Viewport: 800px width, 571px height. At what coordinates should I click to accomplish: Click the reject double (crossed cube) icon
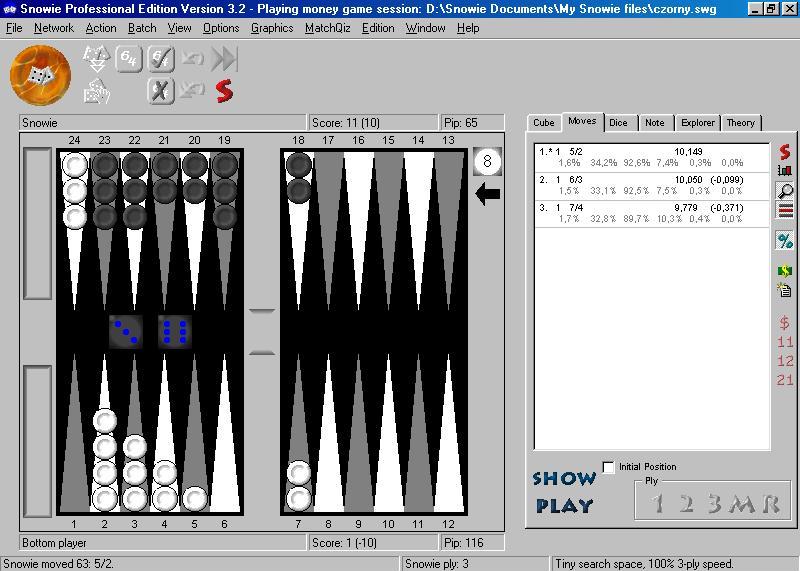tap(160, 91)
